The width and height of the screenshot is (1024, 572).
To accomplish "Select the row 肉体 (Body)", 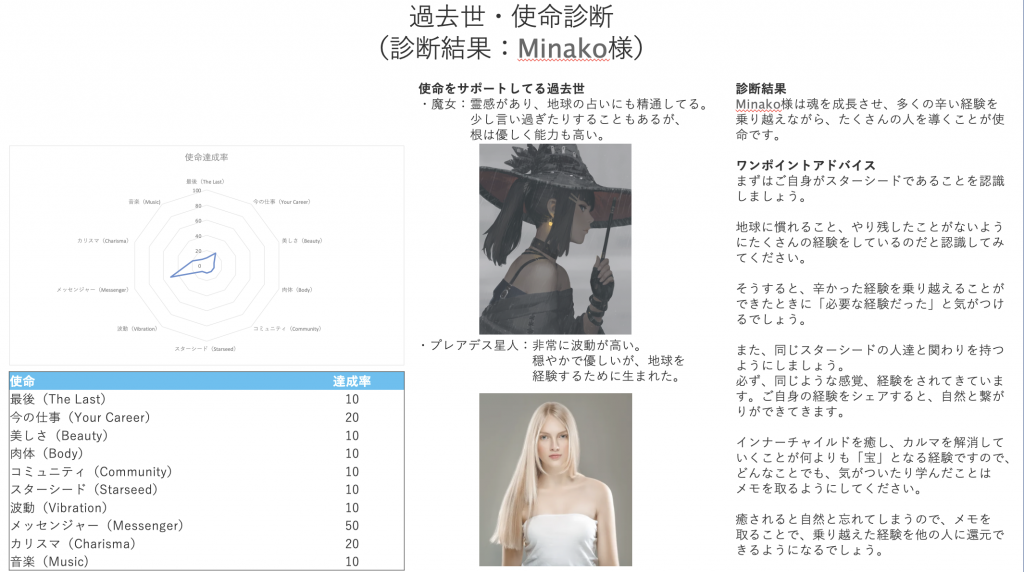I will (x=206, y=453).
